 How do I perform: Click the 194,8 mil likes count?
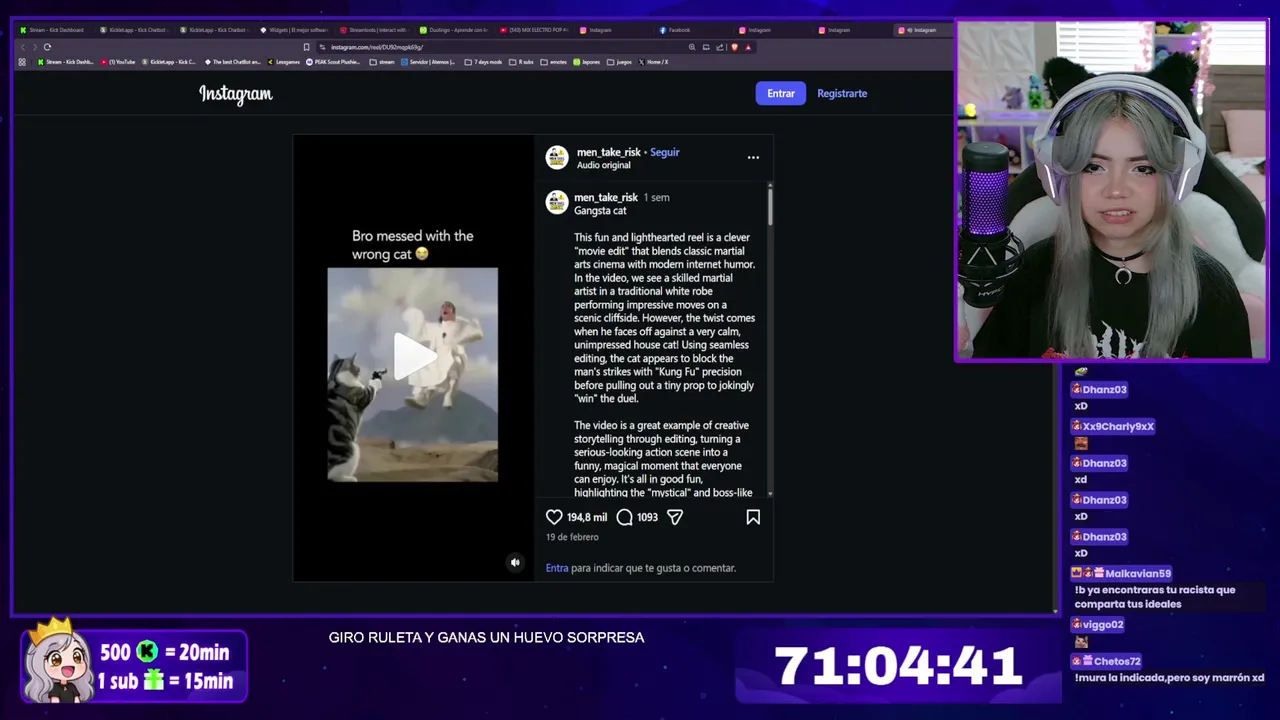pyautogui.click(x=587, y=517)
